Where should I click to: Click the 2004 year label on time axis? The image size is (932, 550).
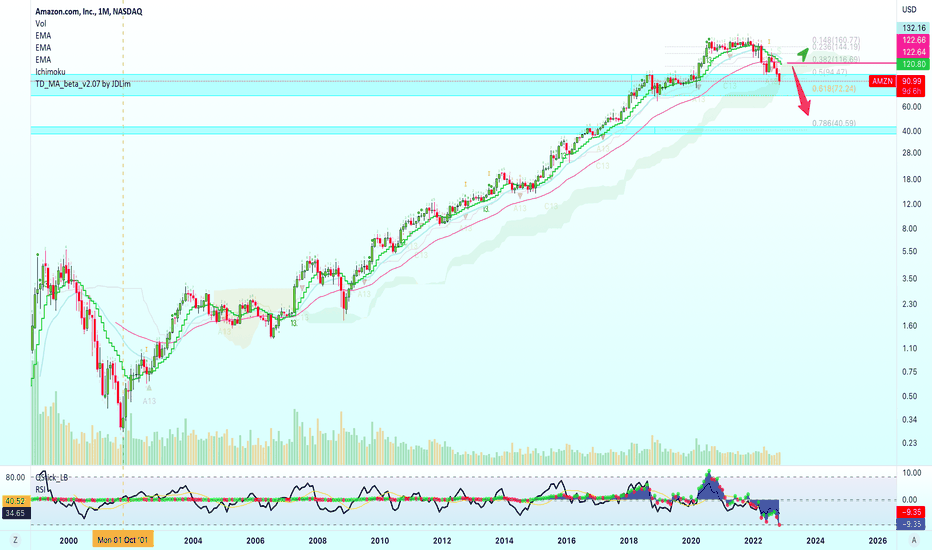tap(193, 540)
